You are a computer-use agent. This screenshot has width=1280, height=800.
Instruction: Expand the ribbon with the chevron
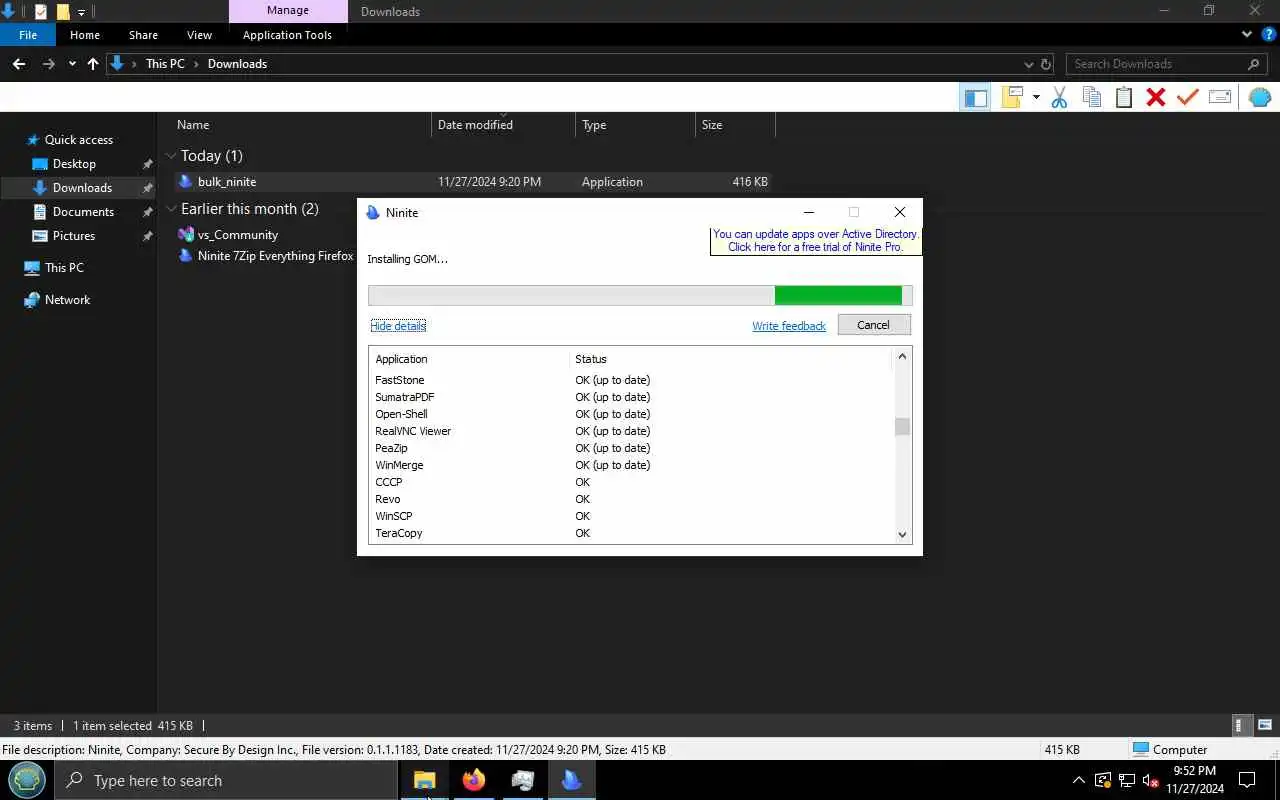[x=1247, y=34]
